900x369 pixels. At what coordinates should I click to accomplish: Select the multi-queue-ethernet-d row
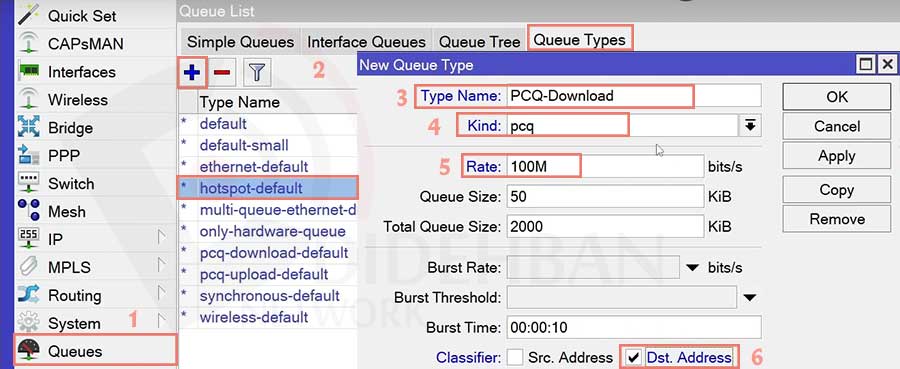point(268,209)
